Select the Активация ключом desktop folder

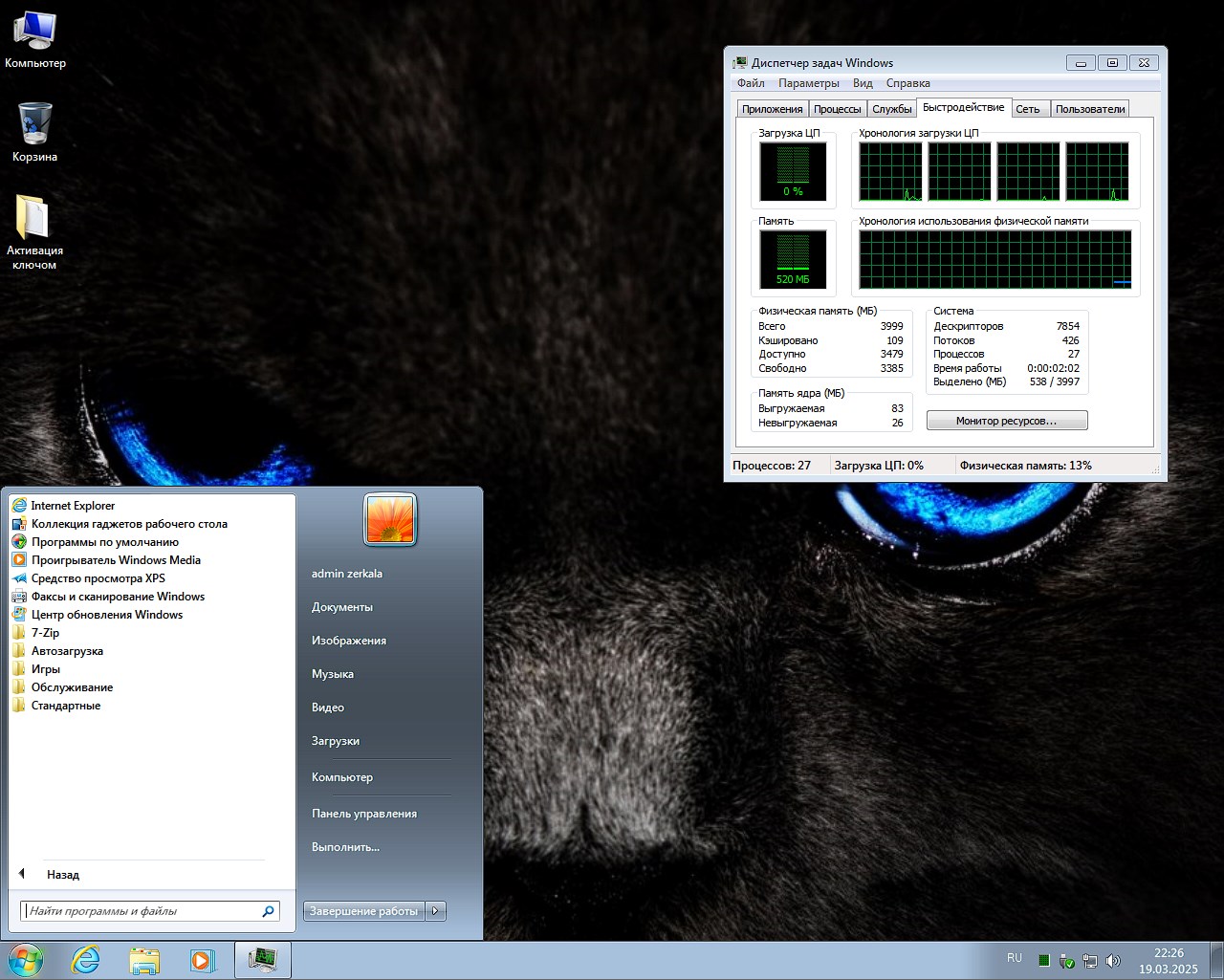coord(34,232)
